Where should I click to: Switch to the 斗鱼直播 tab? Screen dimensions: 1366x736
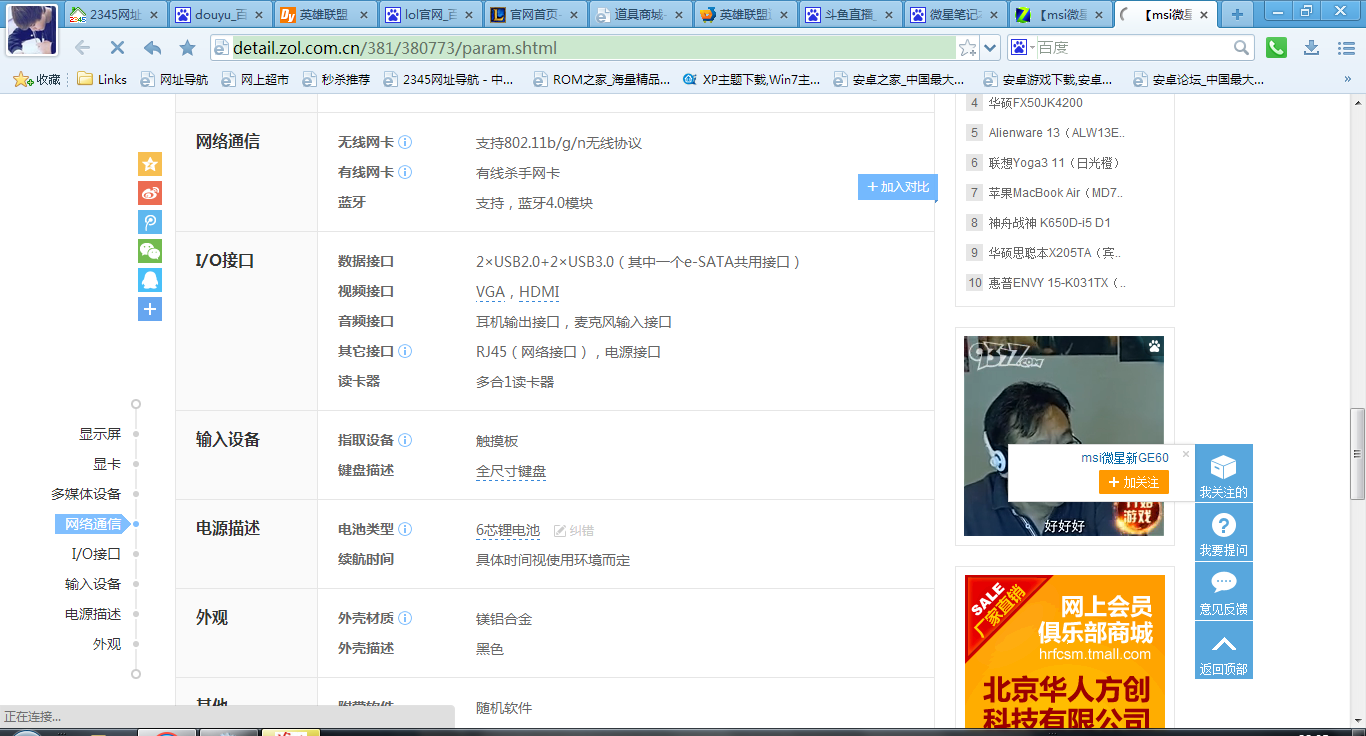coord(850,15)
